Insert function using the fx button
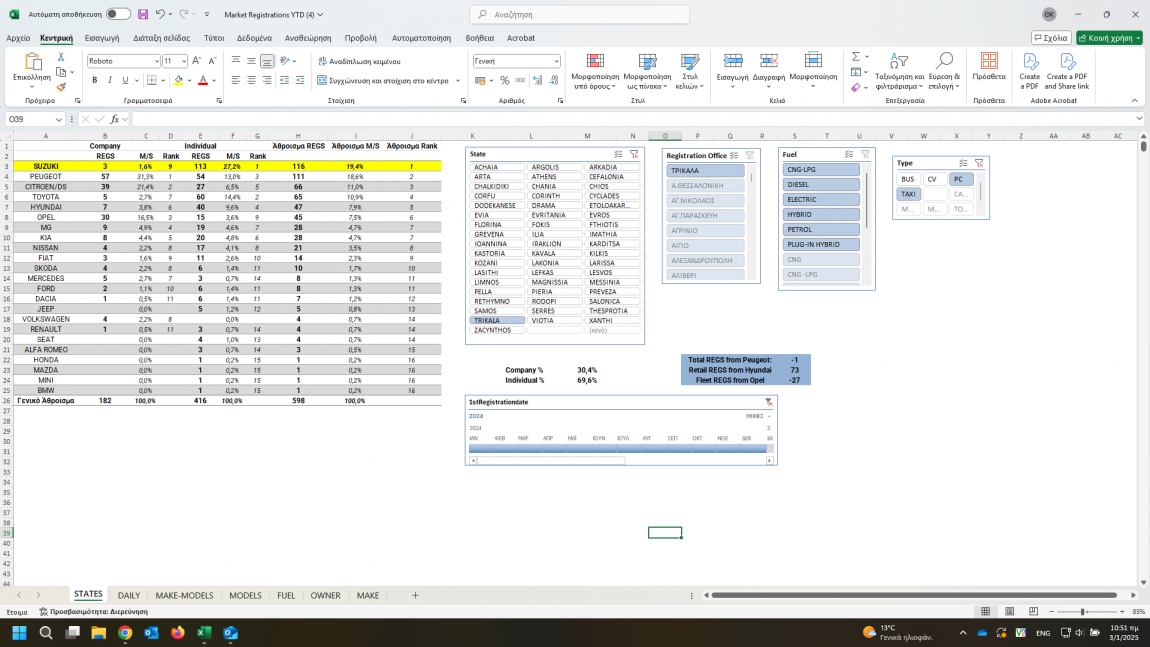1150x647 pixels. [114, 119]
